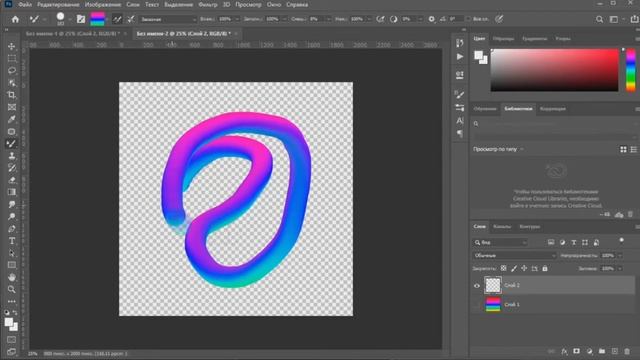Toggle the type layer filter
Image resolution: width=640 pixels, height=360 pixels.
573,242
